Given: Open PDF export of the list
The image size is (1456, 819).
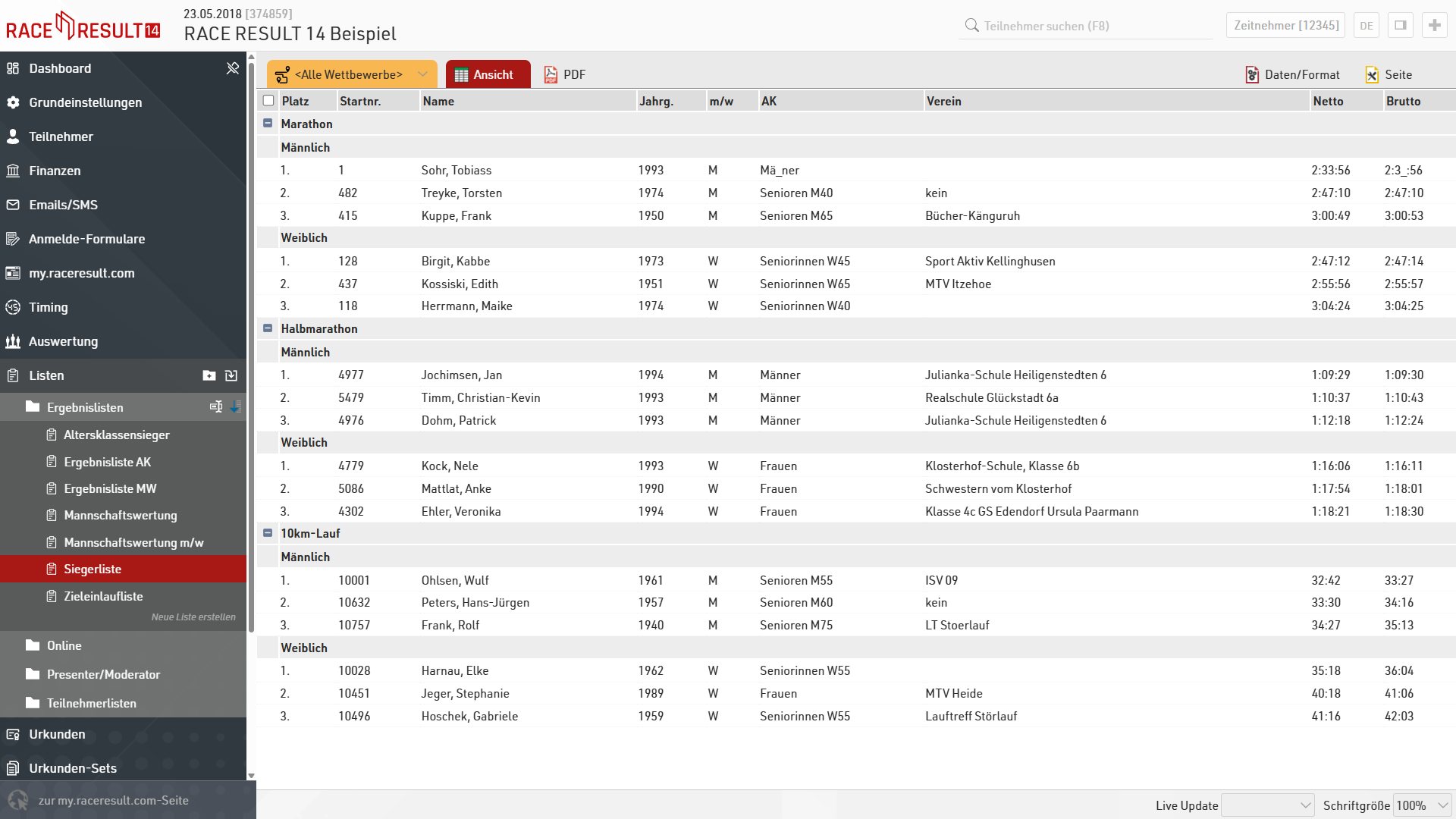Looking at the screenshot, I should click(565, 74).
